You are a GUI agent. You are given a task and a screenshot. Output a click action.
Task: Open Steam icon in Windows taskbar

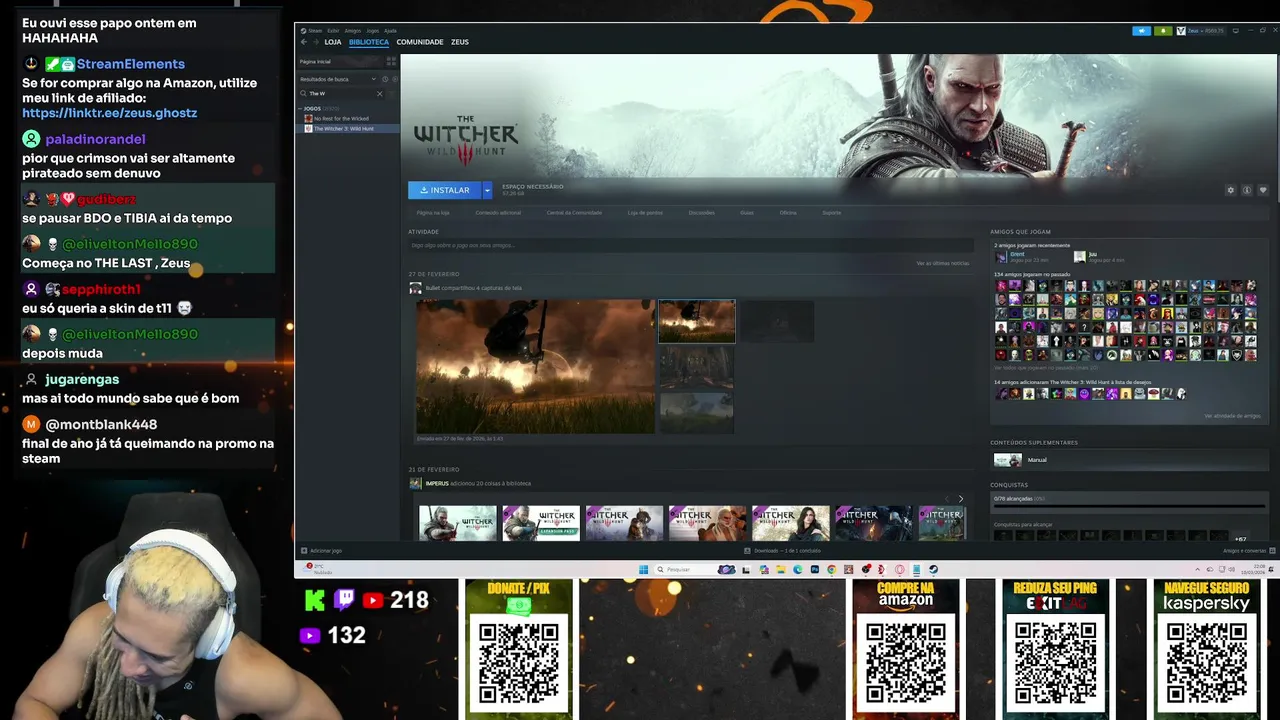933,569
